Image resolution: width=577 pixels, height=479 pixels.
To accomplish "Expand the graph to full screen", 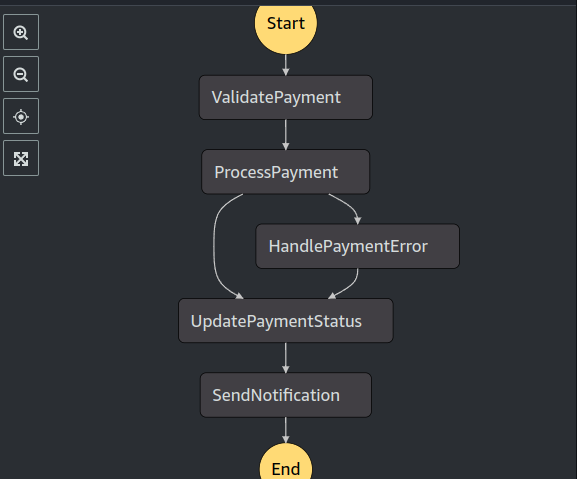I will pos(21,158).
